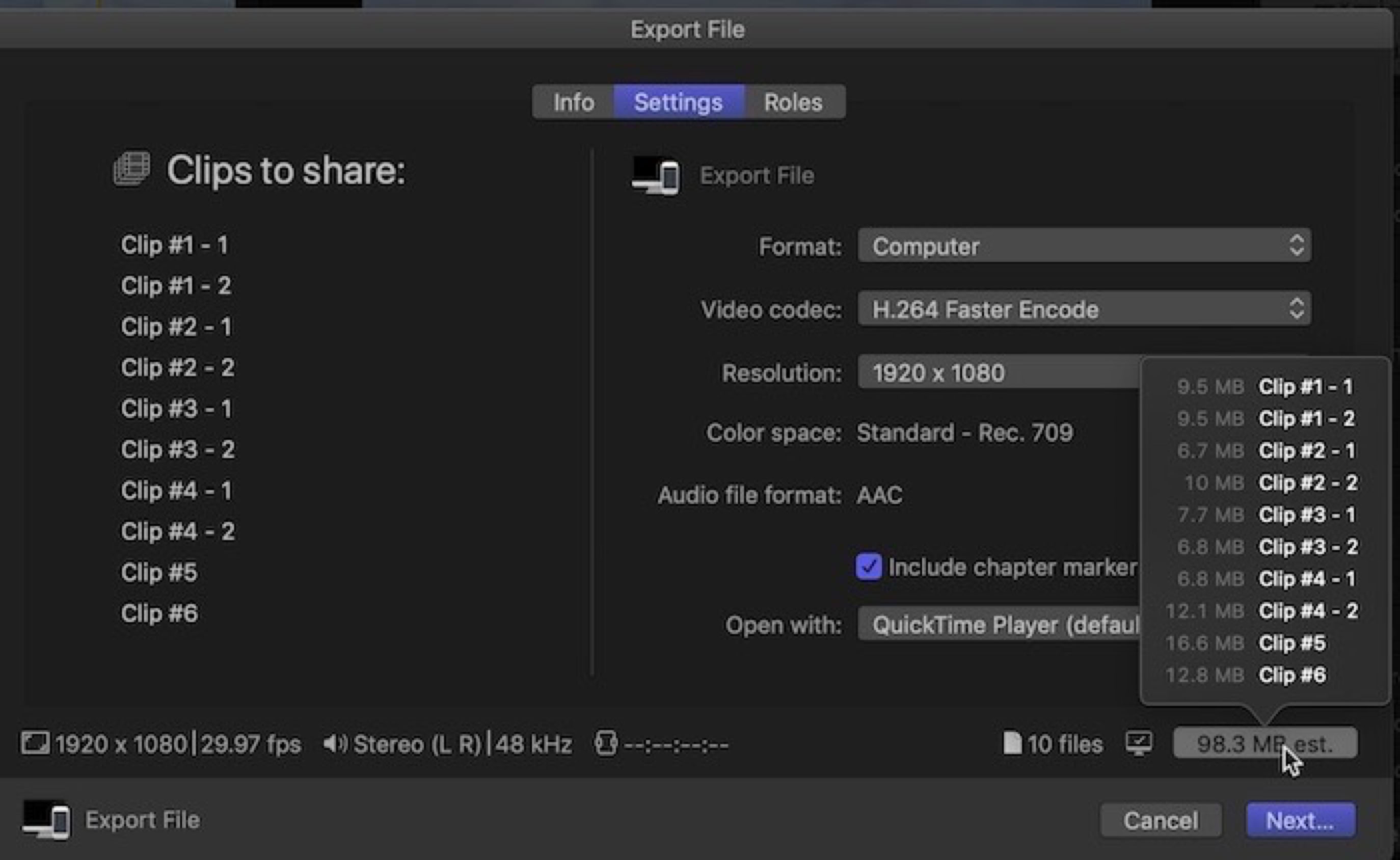Click the Clips to share stack icon
1400x860 pixels.
click(132, 169)
